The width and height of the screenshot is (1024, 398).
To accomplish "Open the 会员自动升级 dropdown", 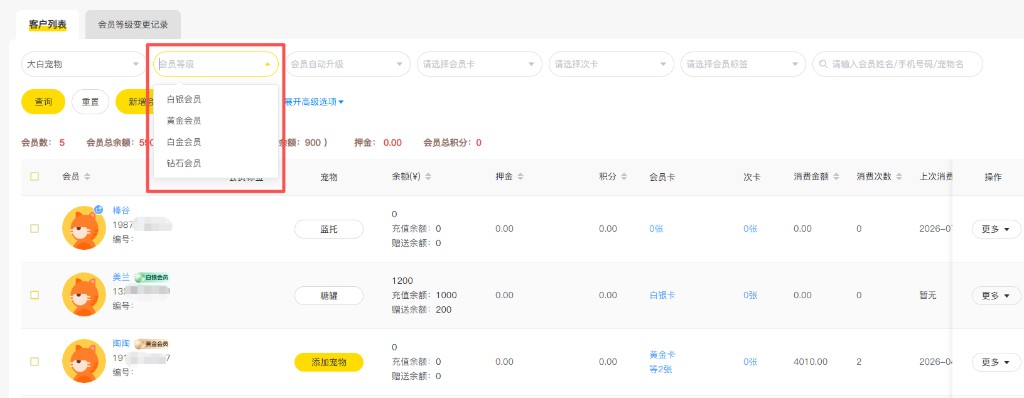I will pyautogui.click(x=347, y=65).
